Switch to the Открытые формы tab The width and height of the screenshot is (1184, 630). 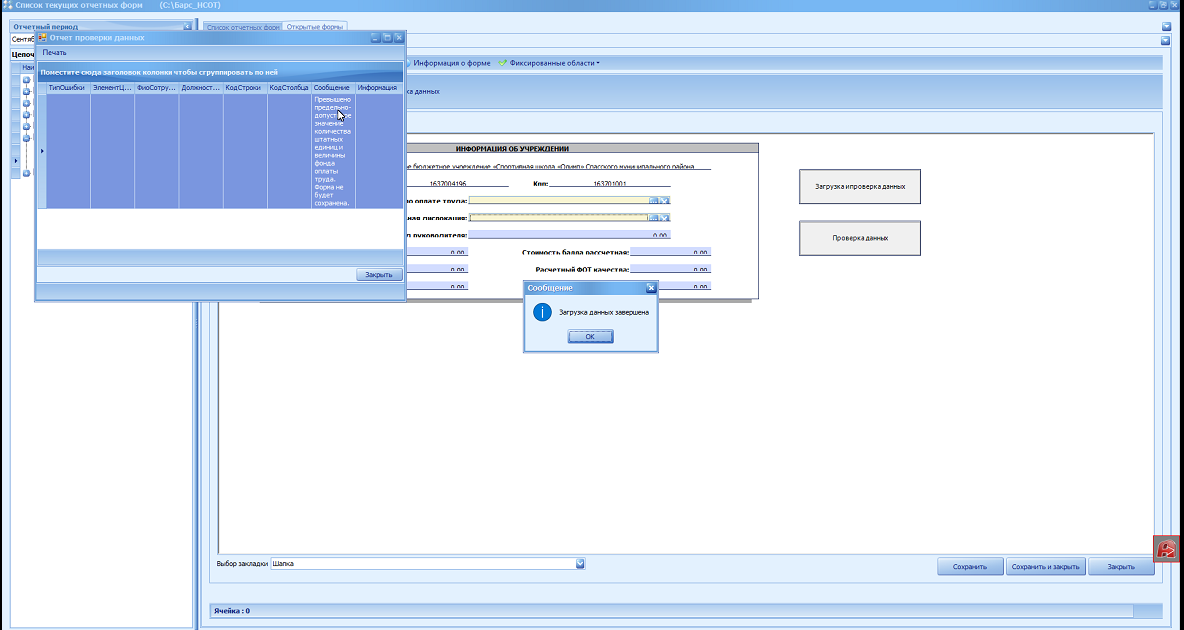(315, 27)
